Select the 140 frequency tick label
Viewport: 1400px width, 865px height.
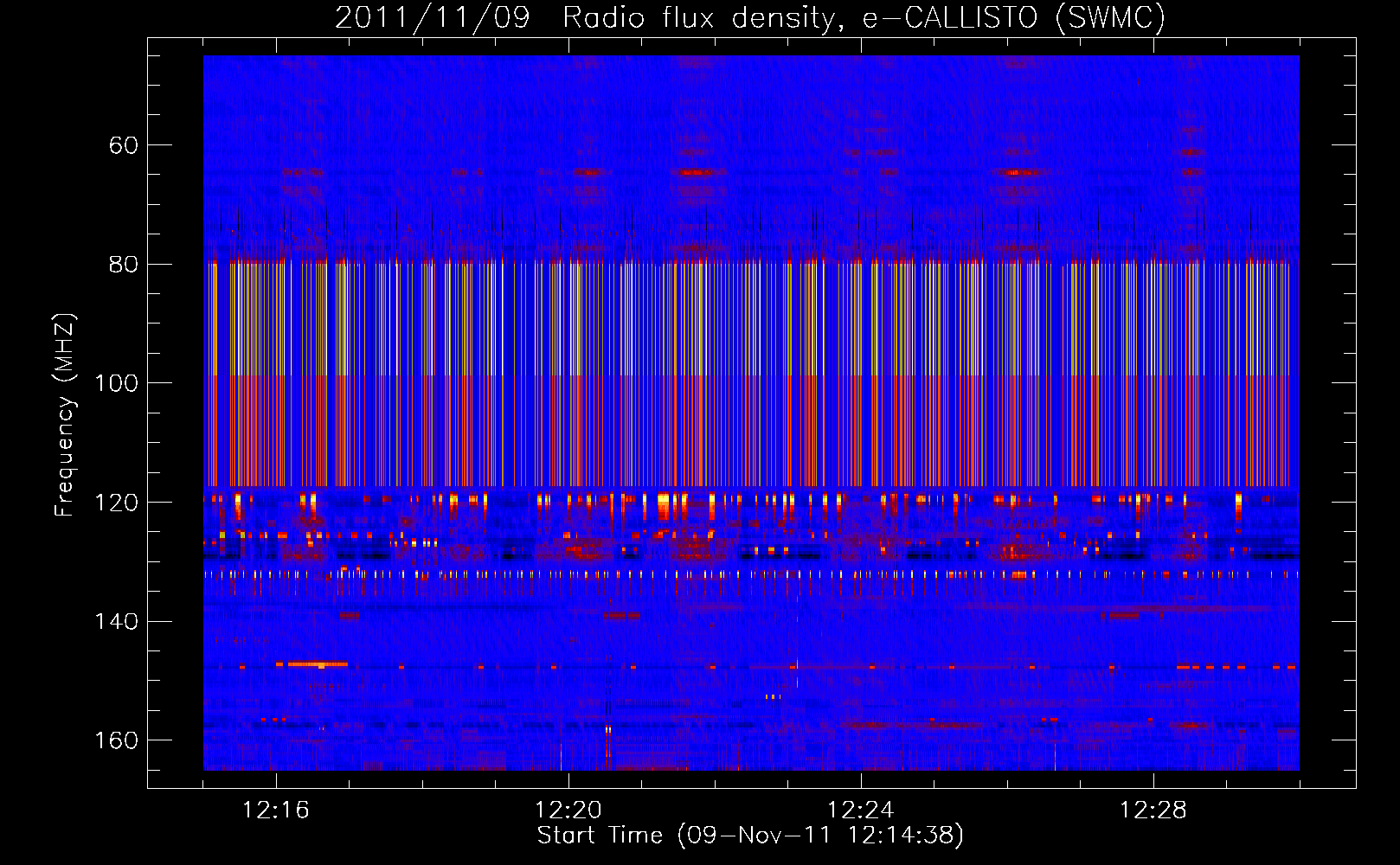tap(117, 621)
